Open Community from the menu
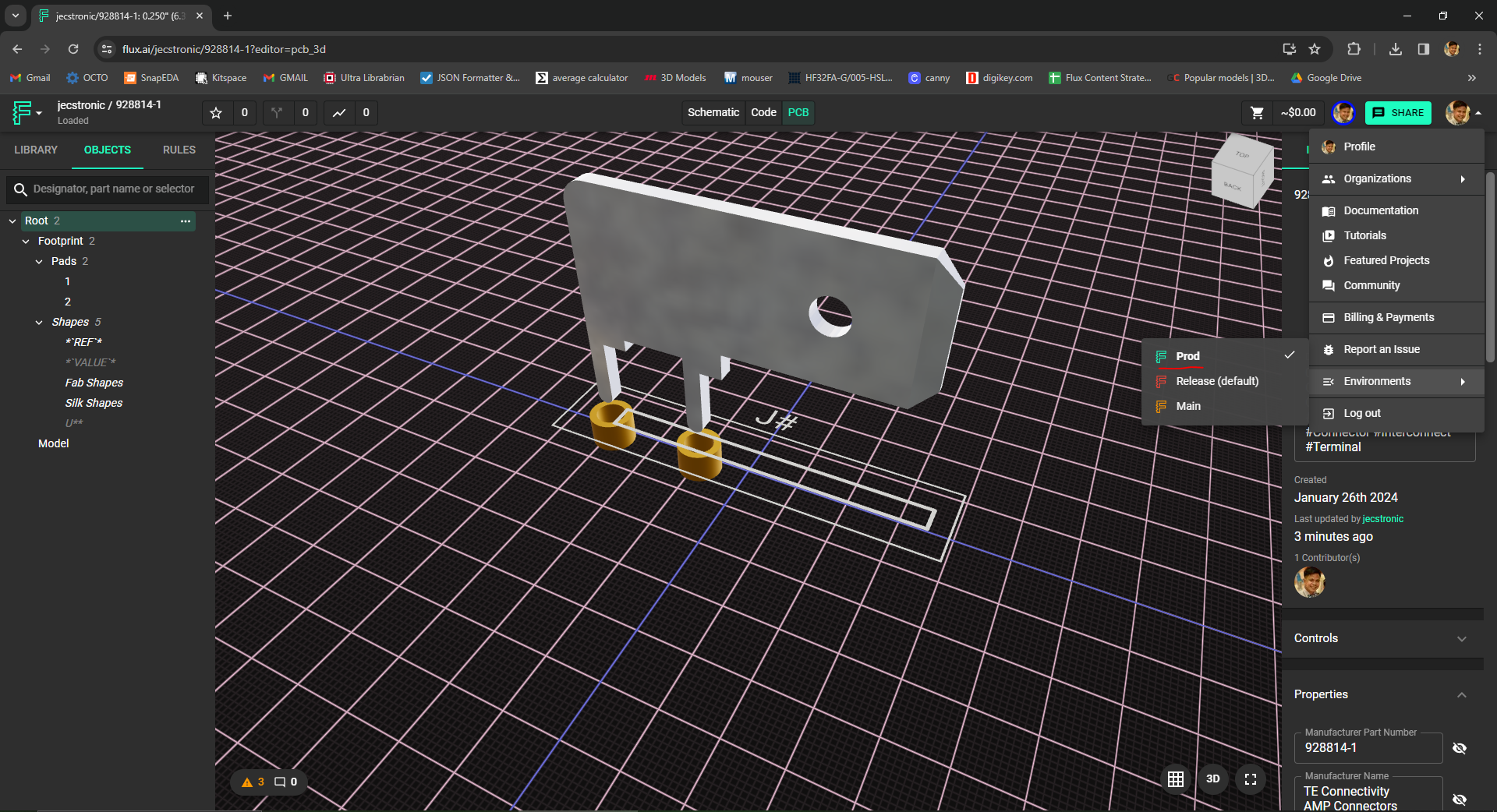The image size is (1497, 812). coord(1396,285)
